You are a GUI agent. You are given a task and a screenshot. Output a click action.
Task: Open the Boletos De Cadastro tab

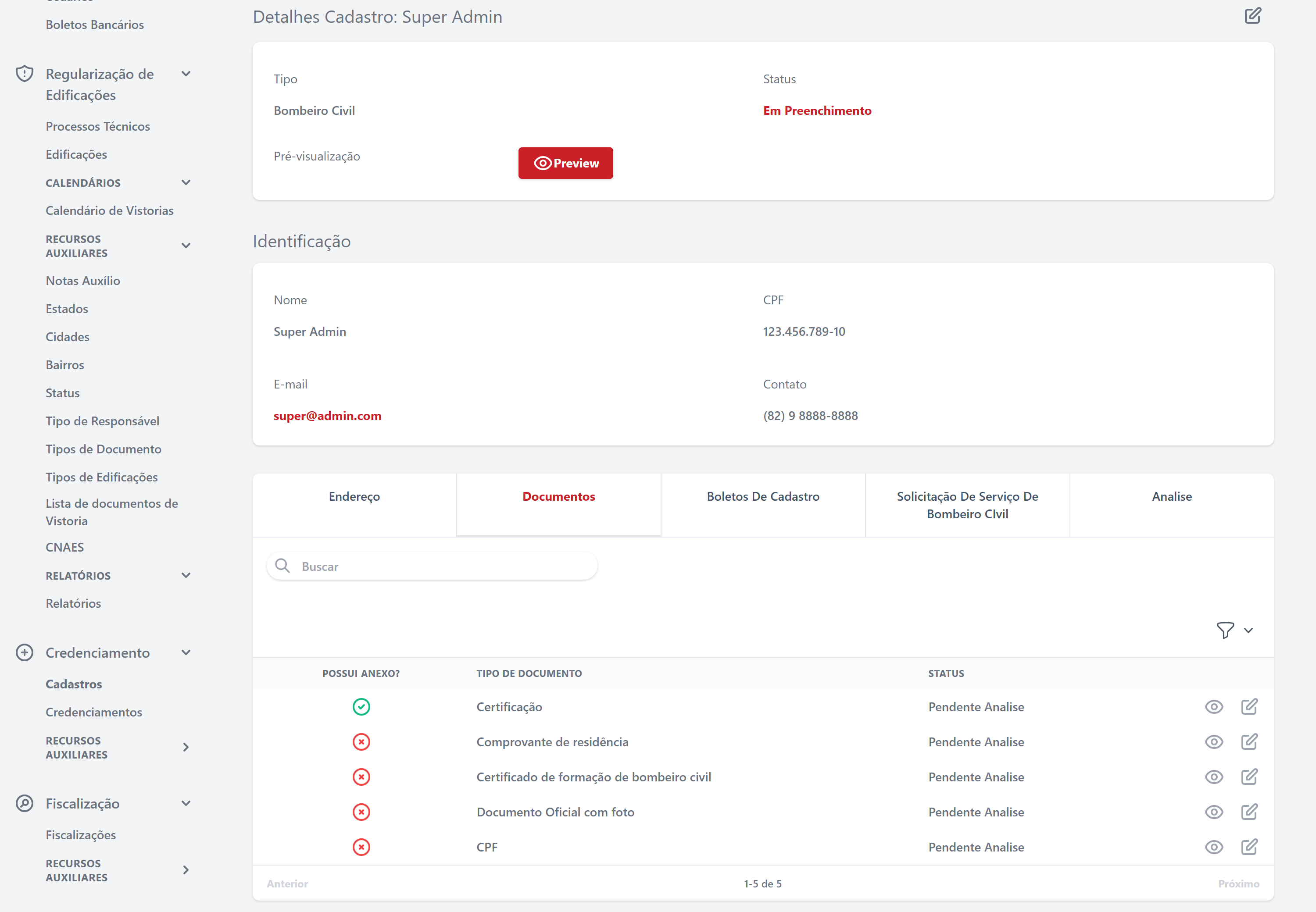pos(762,497)
